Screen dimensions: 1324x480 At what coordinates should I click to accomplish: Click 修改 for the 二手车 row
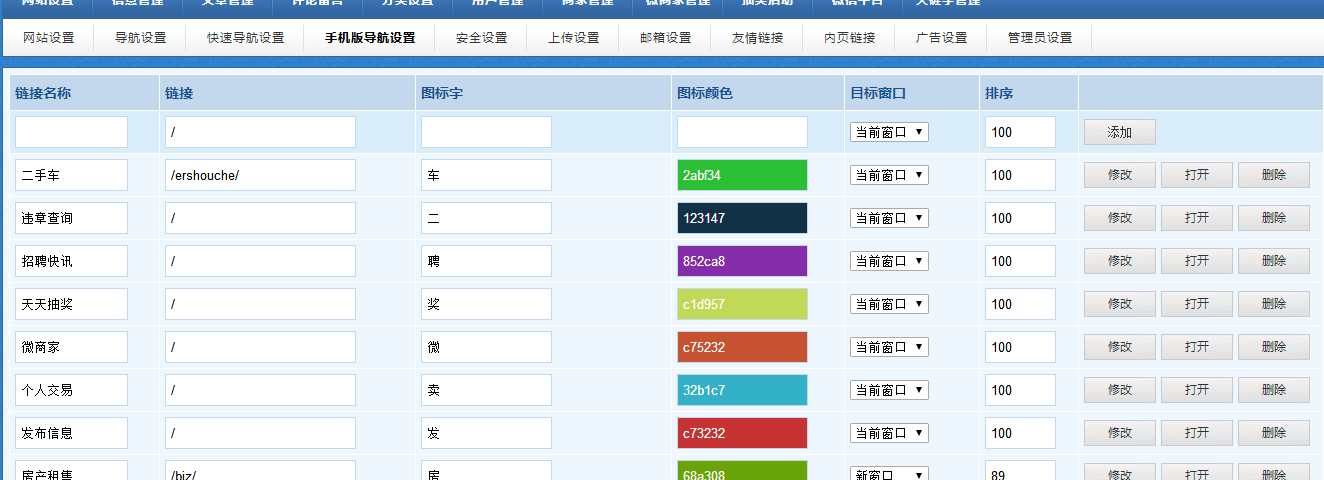pyautogui.click(x=1119, y=175)
